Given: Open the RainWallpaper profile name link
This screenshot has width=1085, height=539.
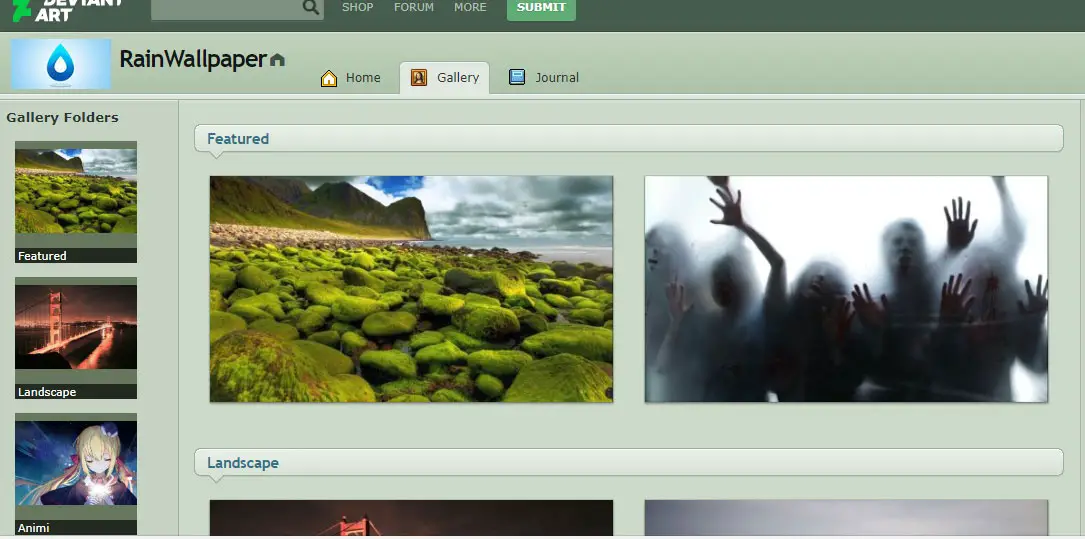Looking at the screenshot, I should click(193, 60).
